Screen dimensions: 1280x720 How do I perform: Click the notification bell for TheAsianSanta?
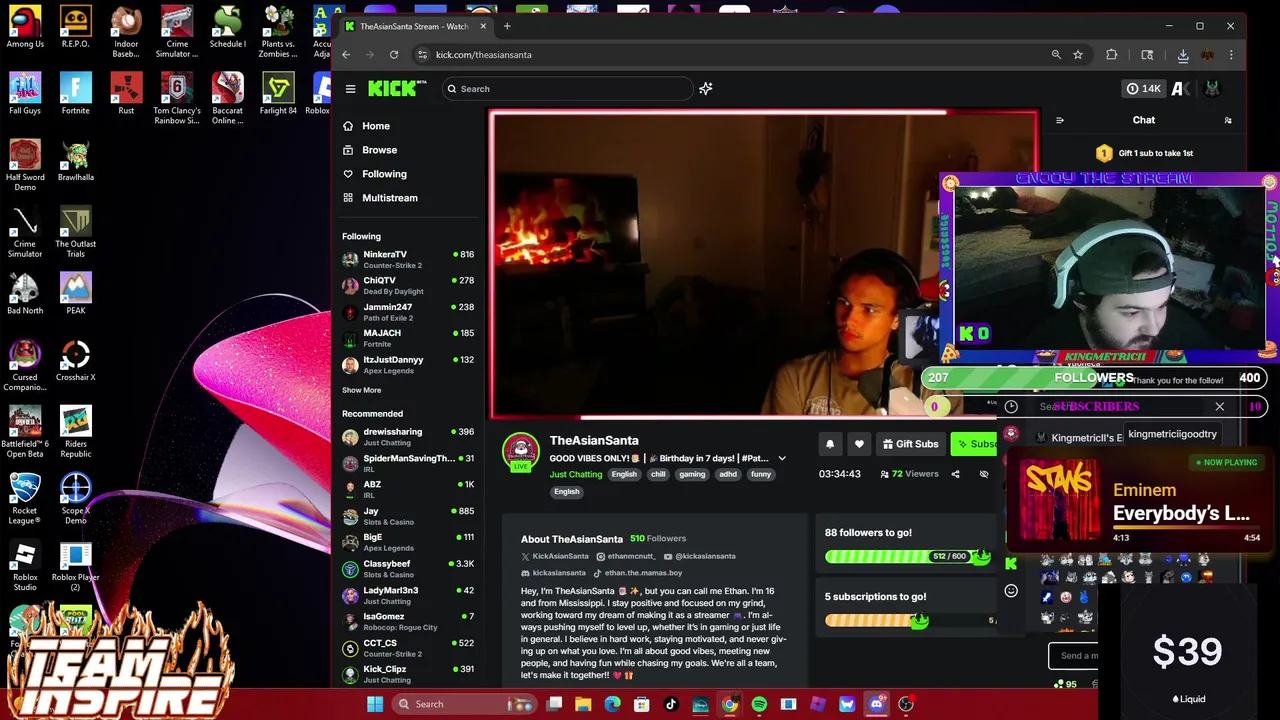(x=830, y=444)
